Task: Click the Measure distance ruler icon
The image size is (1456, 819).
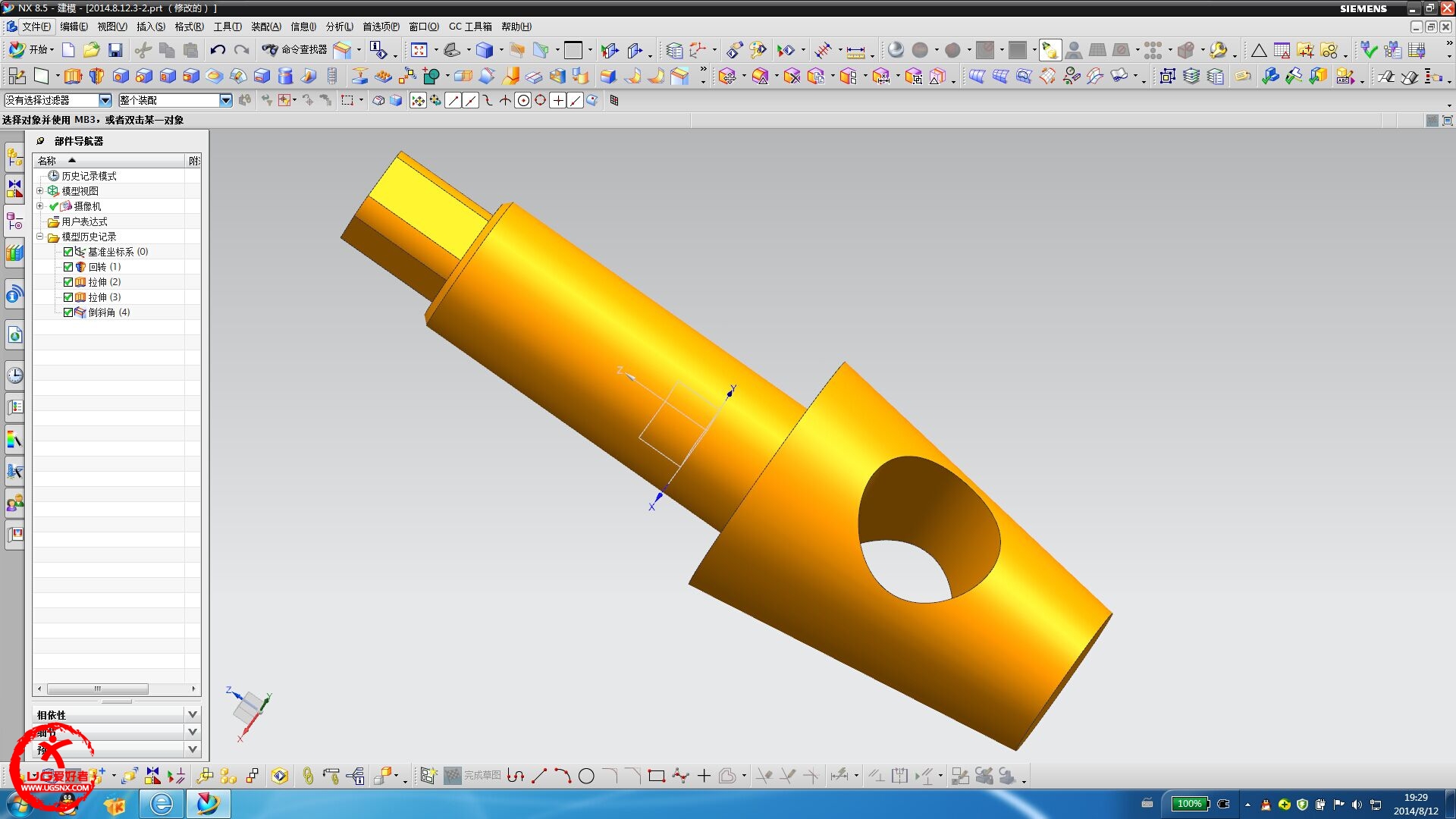Action: [x=855, y=51]
